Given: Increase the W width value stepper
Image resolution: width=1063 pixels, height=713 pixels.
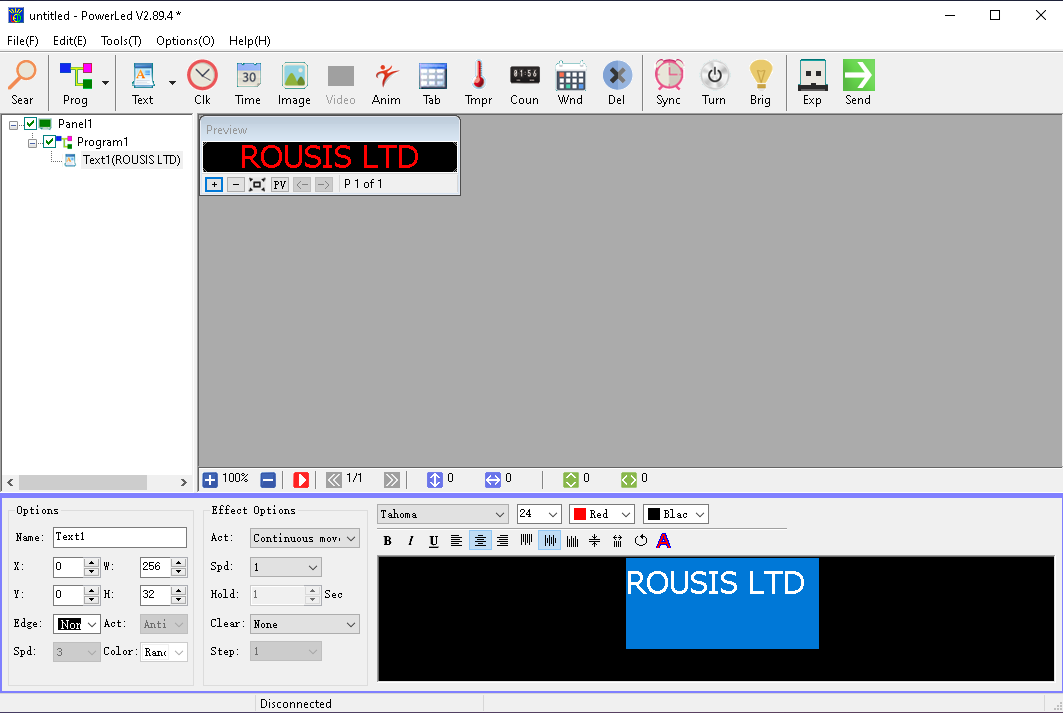Looking at the screenshot, I should 178,563.
